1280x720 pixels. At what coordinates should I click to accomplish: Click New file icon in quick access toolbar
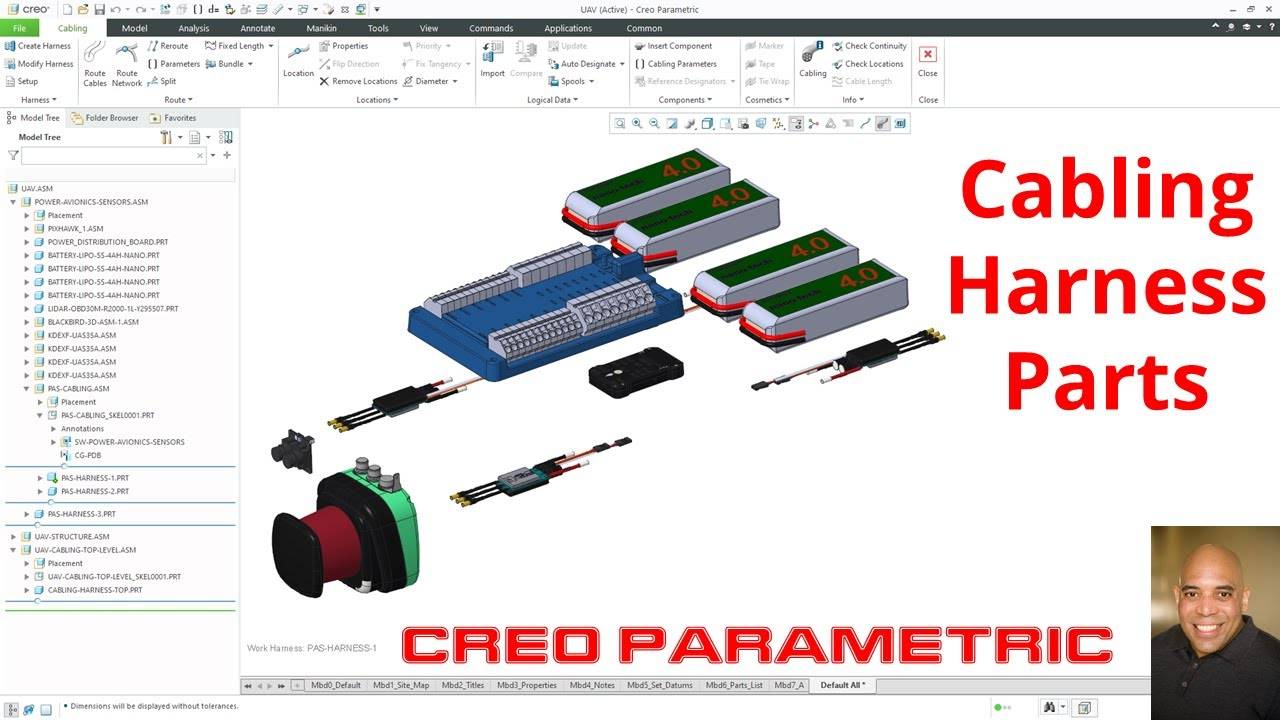click(67, 9)
